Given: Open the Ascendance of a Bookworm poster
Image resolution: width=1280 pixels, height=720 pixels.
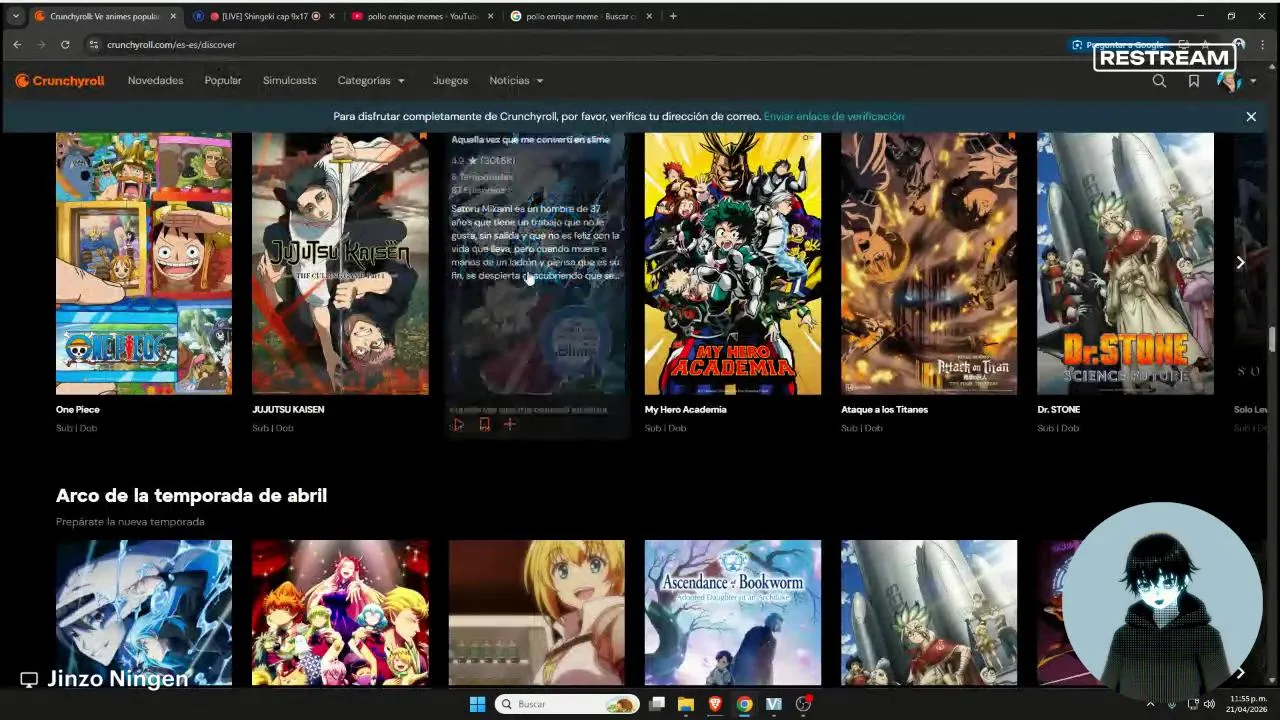Looking at the screenshot, I should click(733, 613).
